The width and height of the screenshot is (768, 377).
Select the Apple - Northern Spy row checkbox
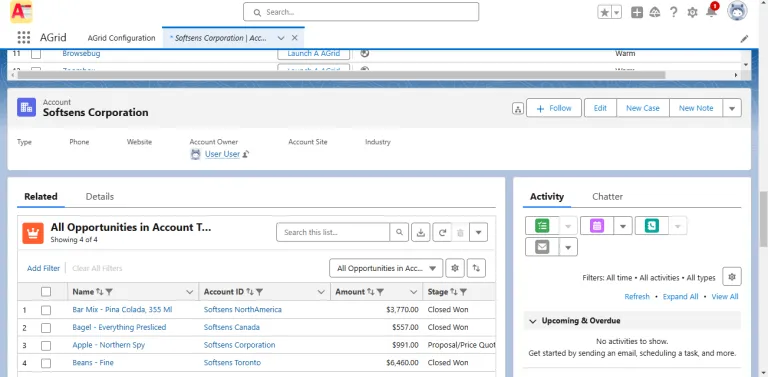46,346
